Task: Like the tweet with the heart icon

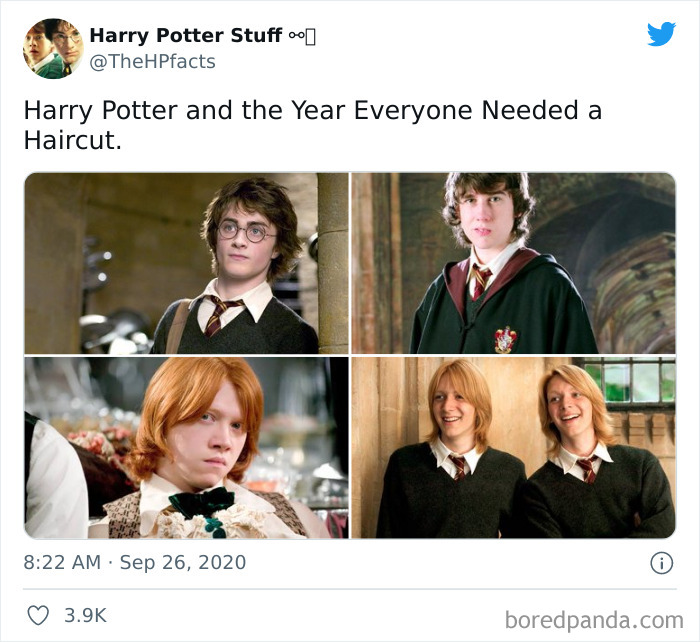Action: click(x=38, y=615)
